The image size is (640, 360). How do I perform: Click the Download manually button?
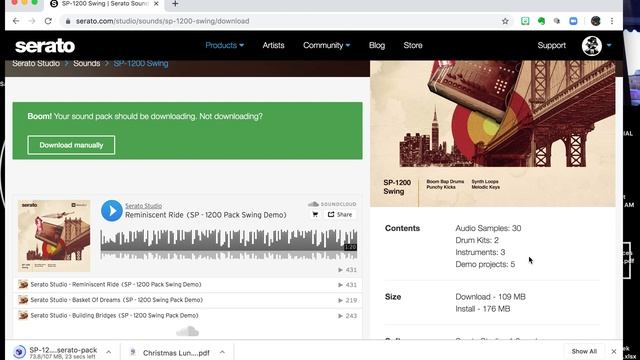(71, 145)
